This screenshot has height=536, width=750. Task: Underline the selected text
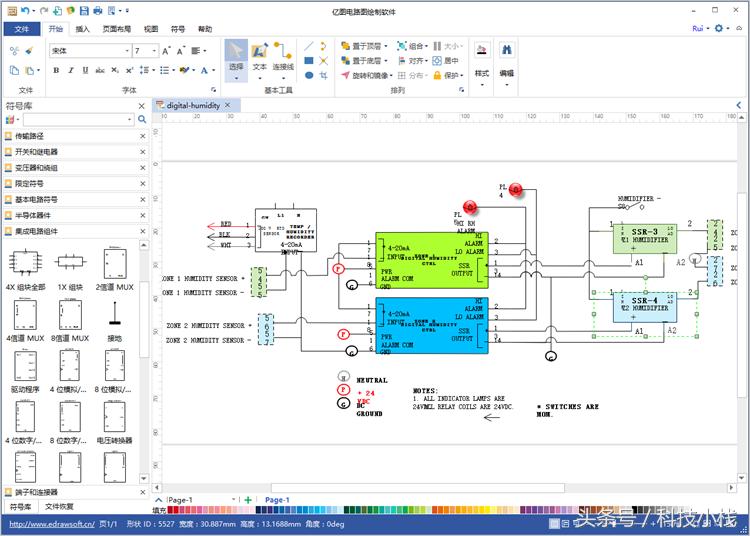84,70
